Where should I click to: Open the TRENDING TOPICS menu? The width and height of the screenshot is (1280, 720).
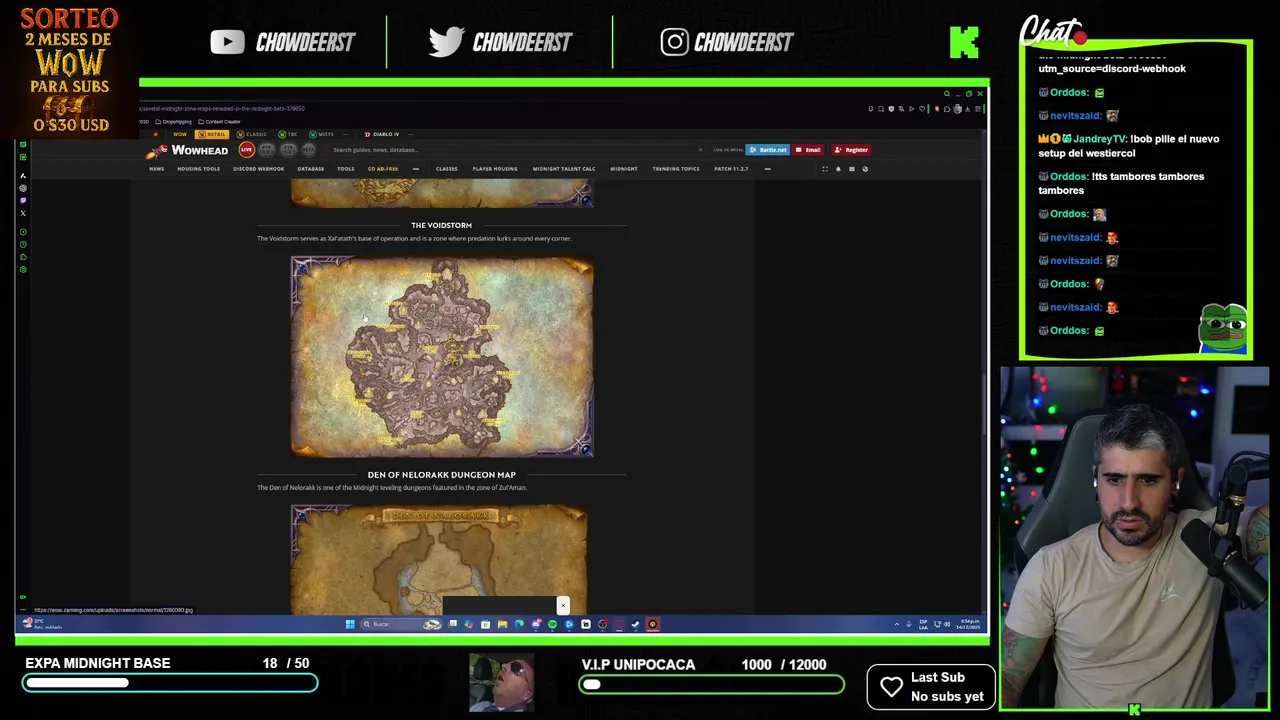coord(676,169)
